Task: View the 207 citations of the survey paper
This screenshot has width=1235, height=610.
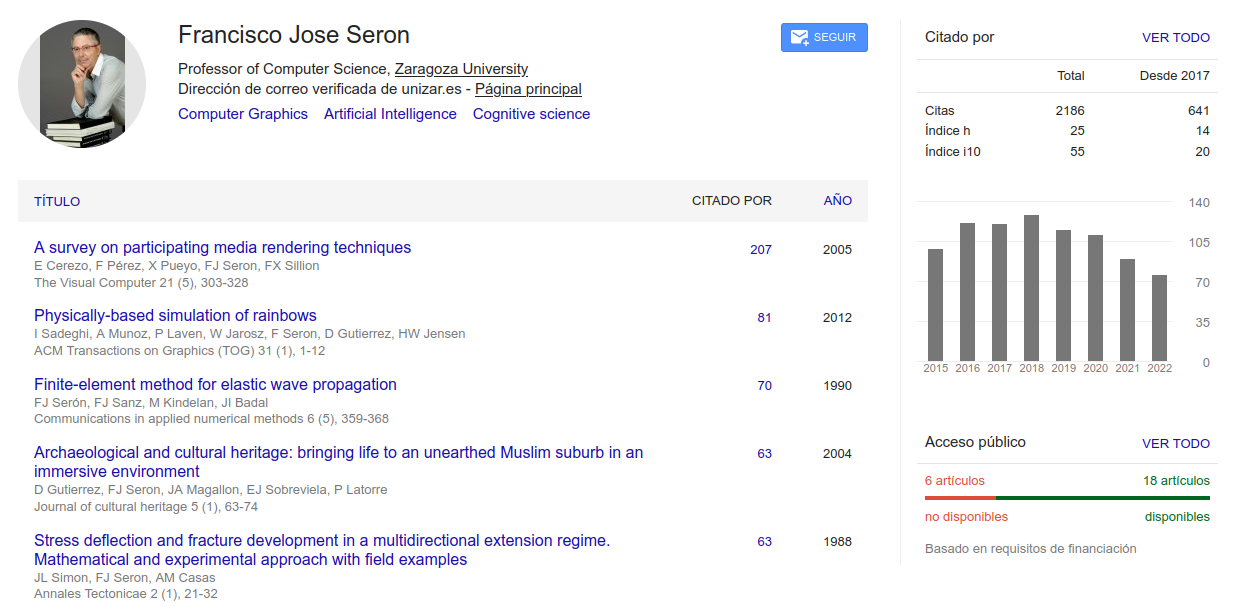Action: click(761, 249)
